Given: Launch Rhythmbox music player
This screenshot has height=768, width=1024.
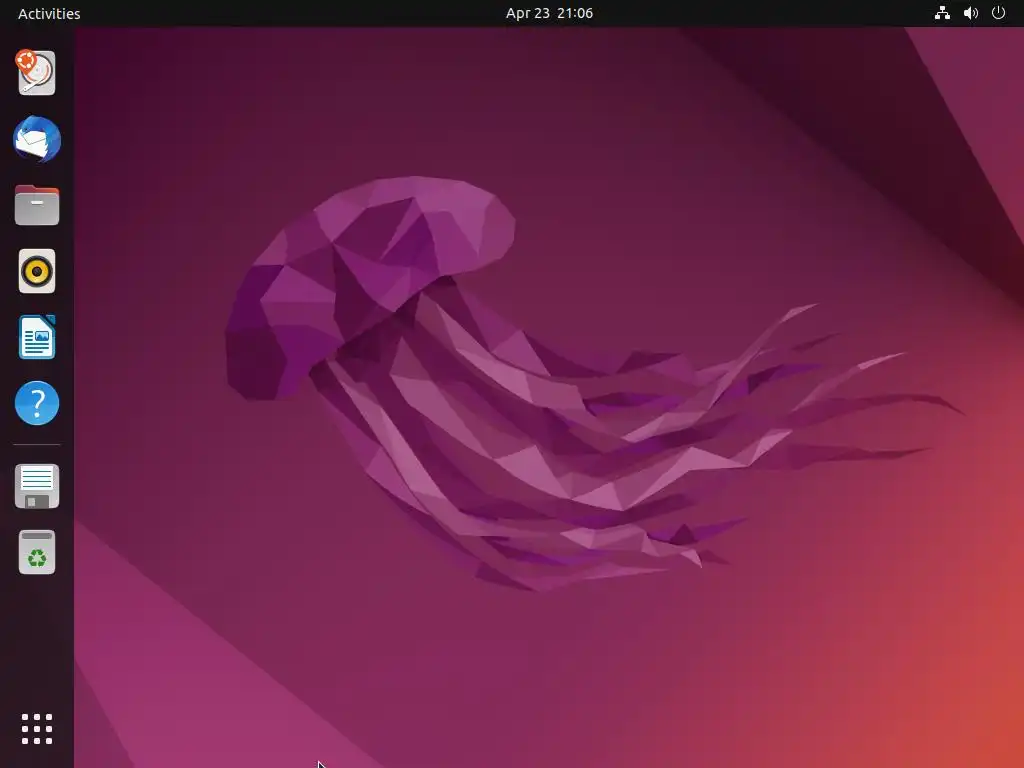Looking at the screenshot, I should coord(37,271).
